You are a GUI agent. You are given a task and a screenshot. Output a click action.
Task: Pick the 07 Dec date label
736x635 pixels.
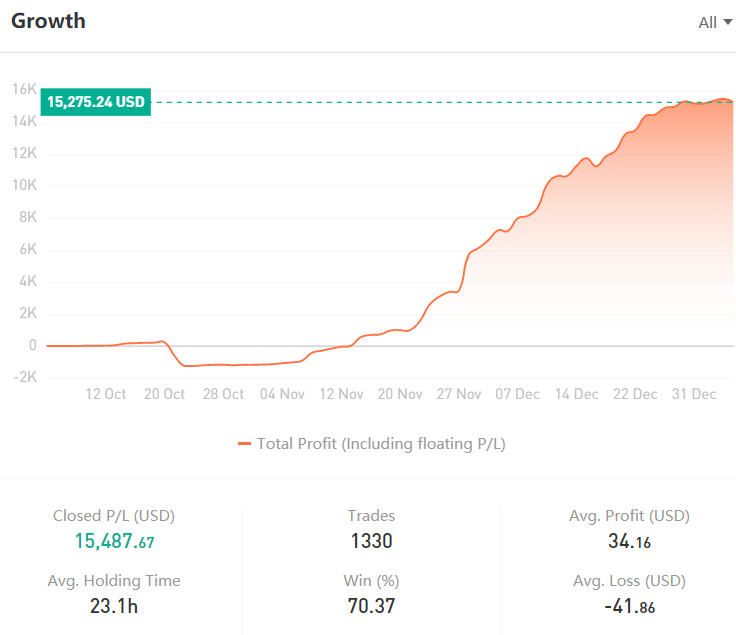coord(518,394)
